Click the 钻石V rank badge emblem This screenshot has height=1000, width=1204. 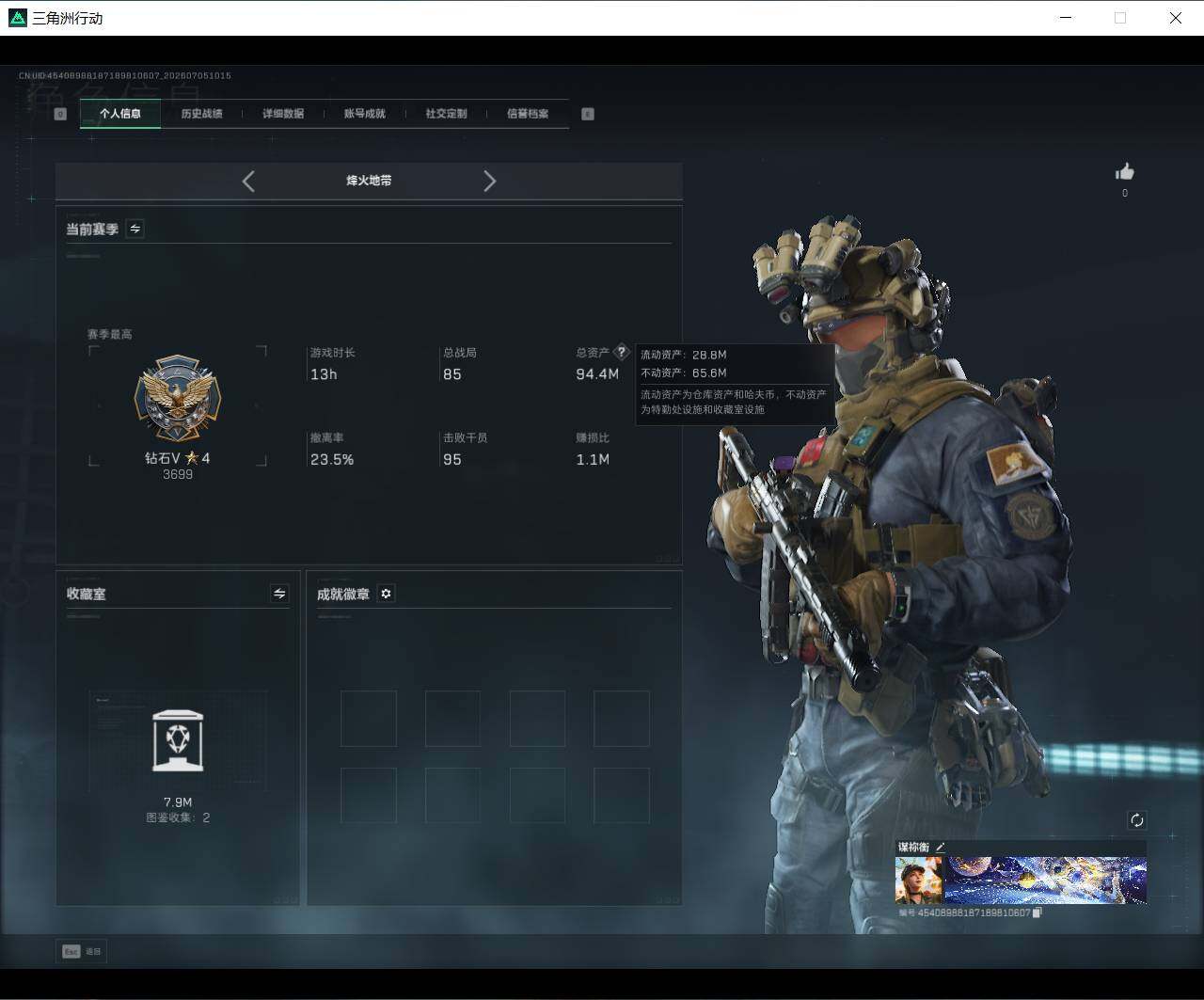pyautogui.click(x=178, y=400)
